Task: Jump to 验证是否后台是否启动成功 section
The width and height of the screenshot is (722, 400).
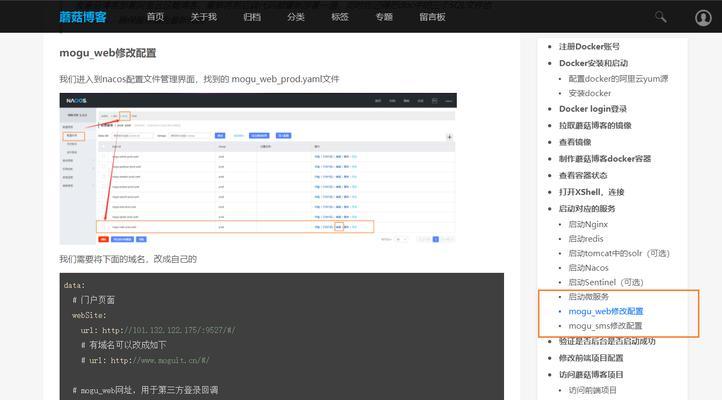Action: (607, 341)
